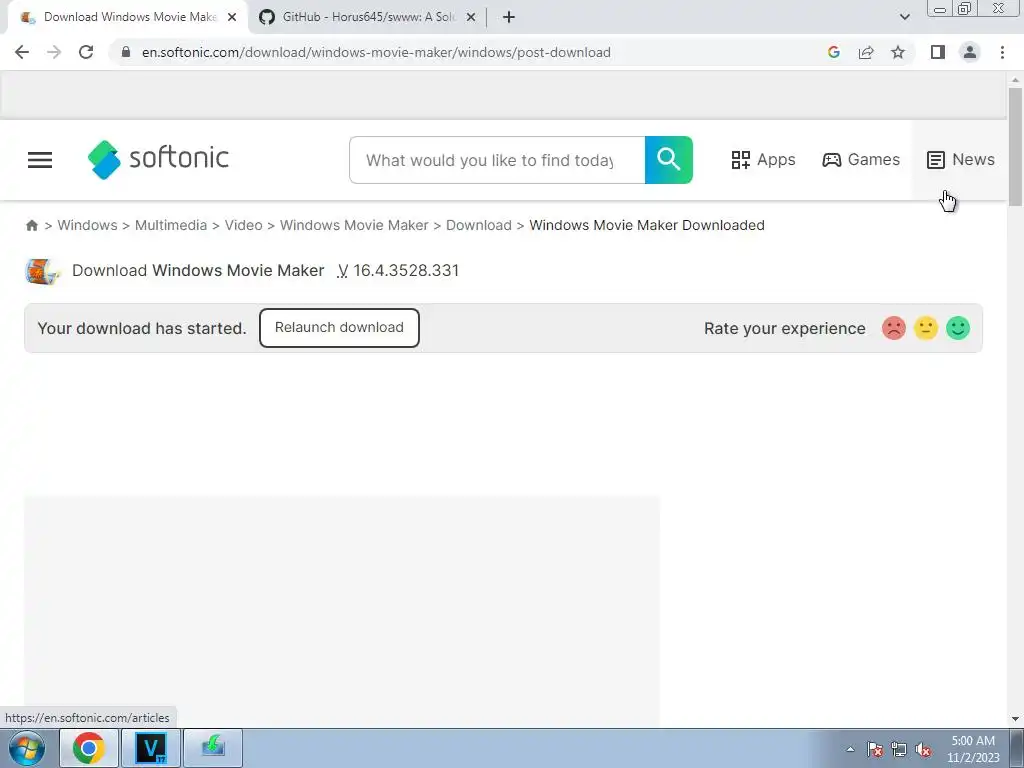Open Windows Movie Maker breadcrumb link

[x=354, y=225]
